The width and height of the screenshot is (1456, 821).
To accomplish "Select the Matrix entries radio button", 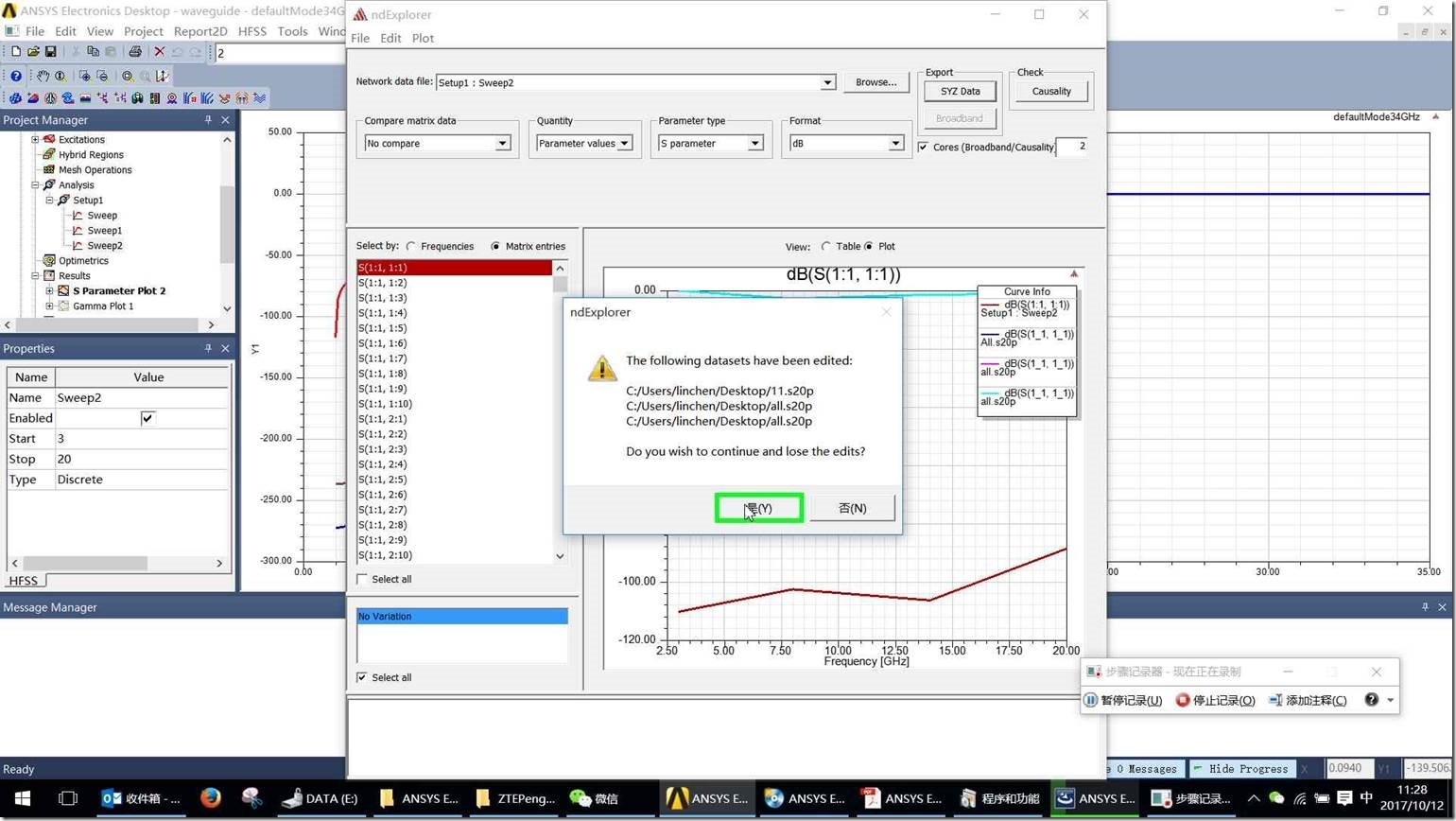I will coord(495,246).
